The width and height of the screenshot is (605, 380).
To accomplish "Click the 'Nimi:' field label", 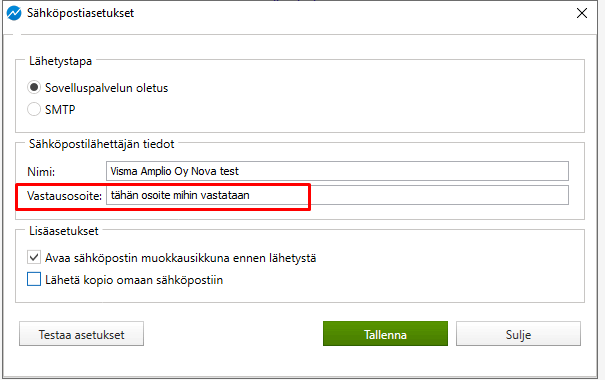I will (x=41, y=172).
